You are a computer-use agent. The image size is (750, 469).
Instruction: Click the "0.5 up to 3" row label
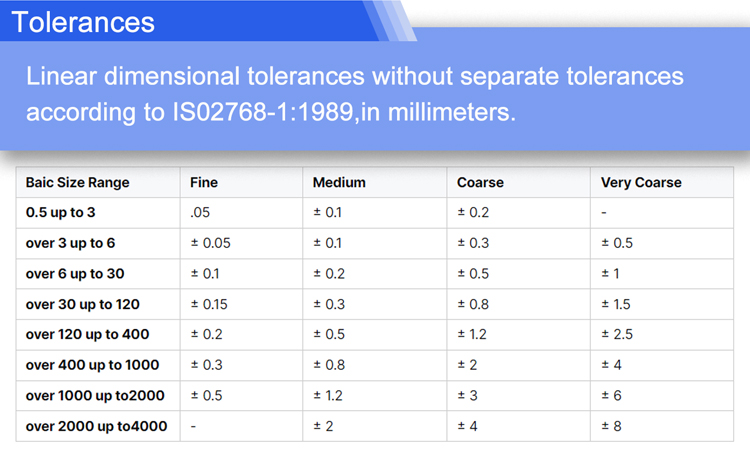[x=61, y=213]
